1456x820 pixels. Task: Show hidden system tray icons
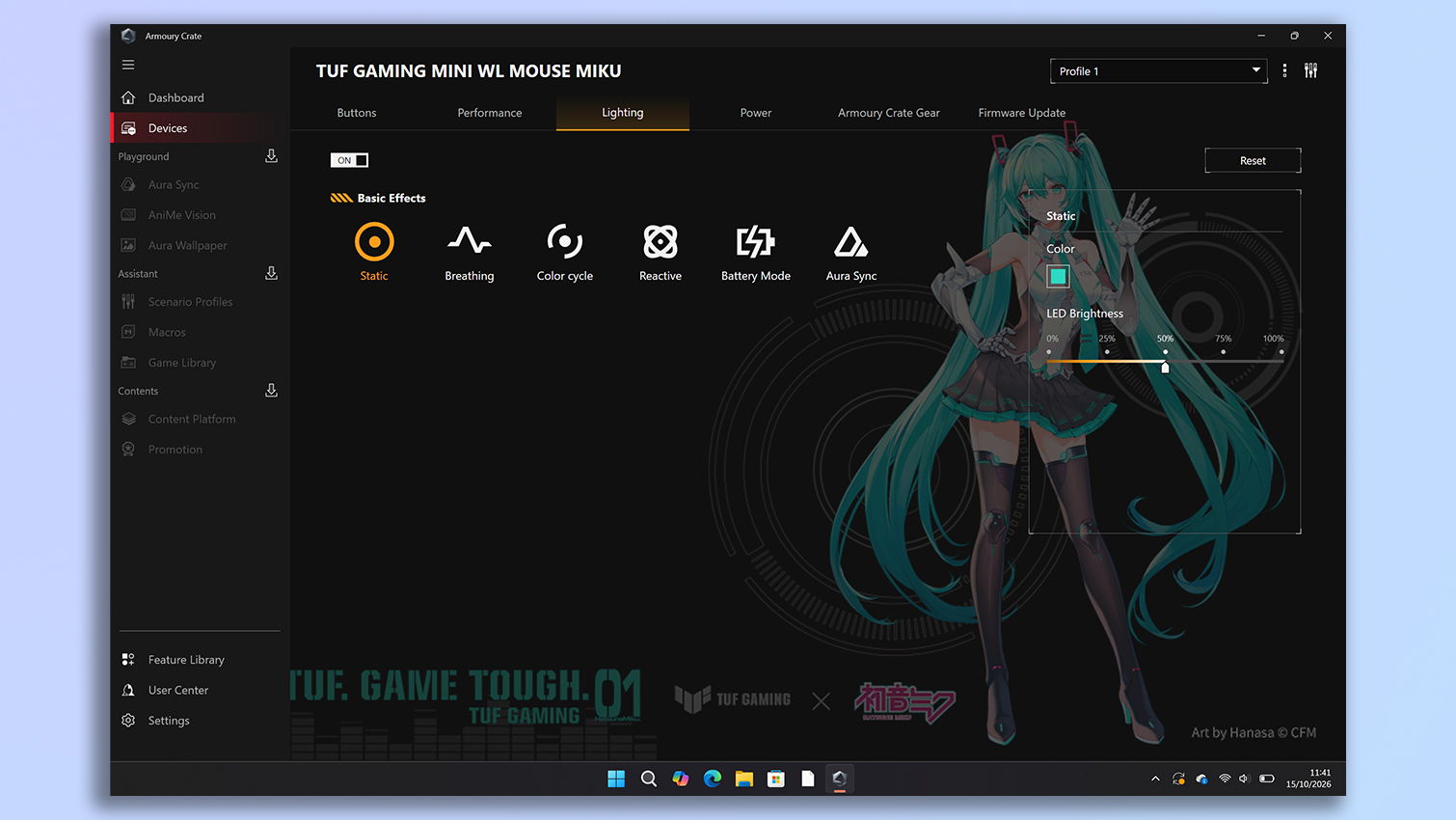1155,779
